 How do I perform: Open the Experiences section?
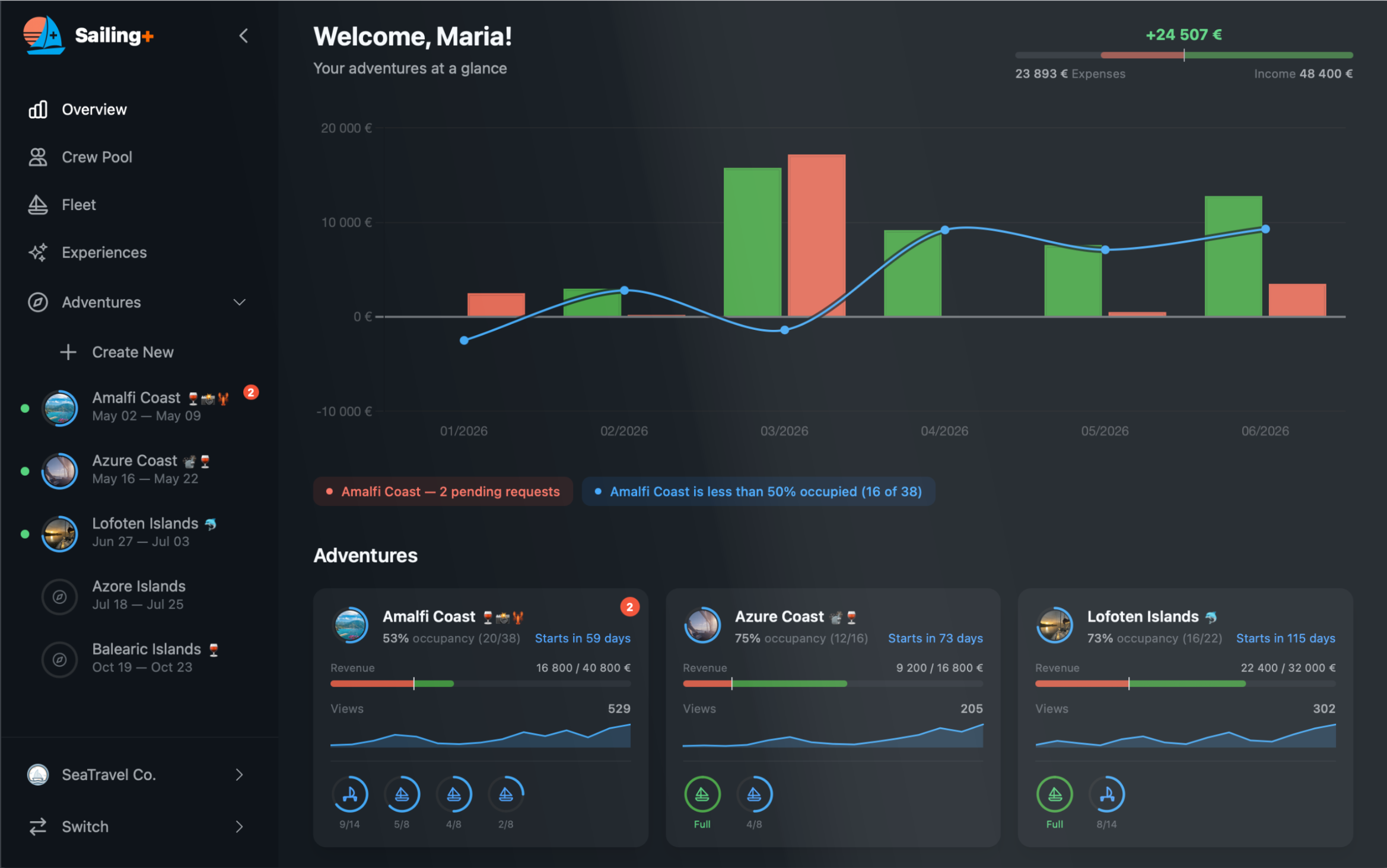tap(103, 252)
